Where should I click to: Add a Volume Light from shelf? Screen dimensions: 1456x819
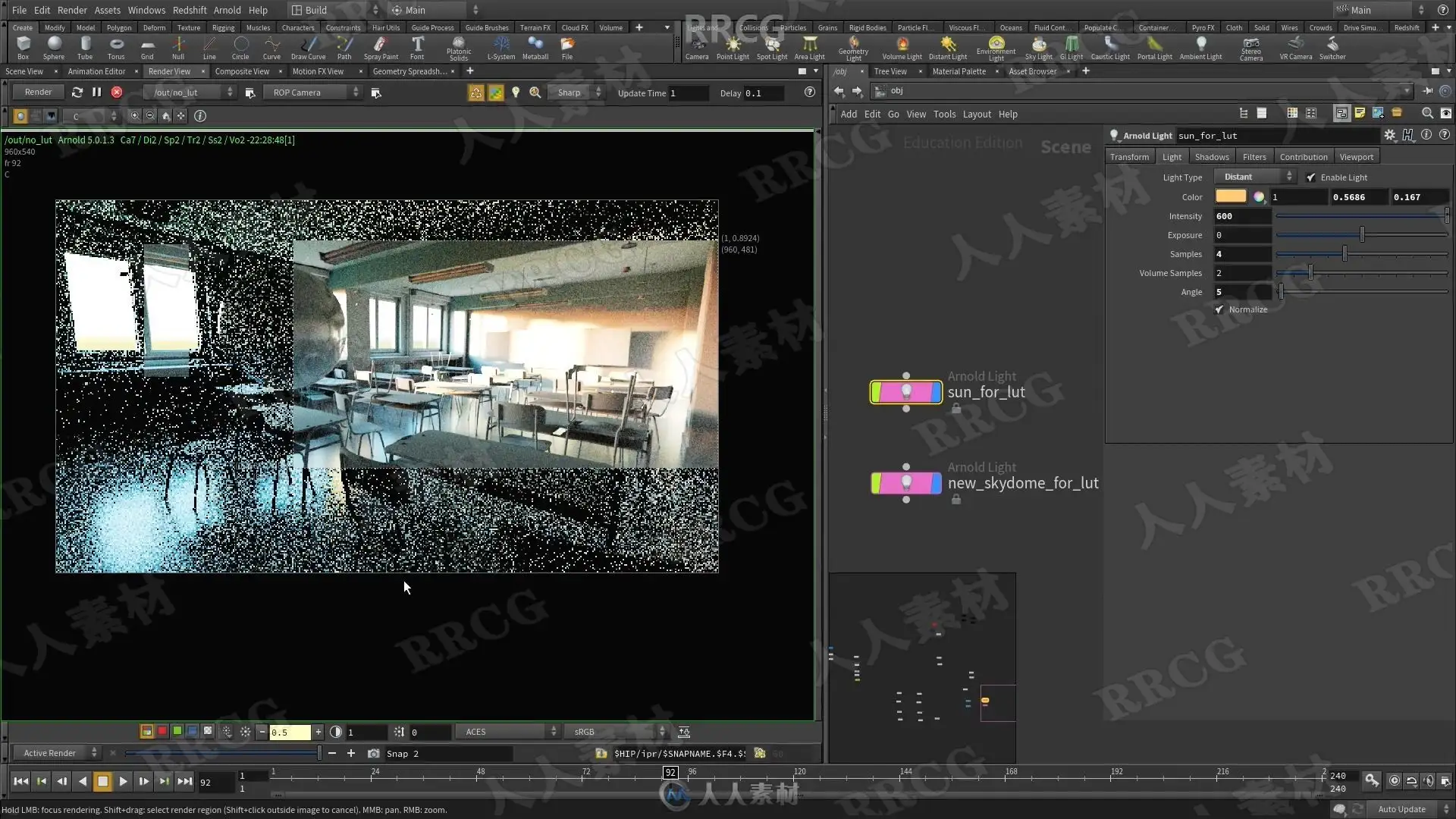click(902, 48)
